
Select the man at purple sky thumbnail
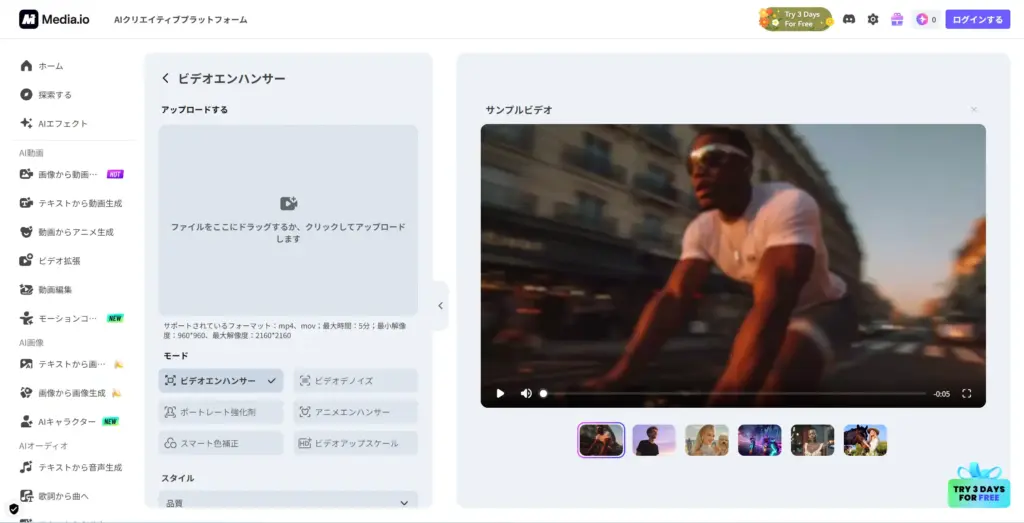pyautogui.click(x=654, y=440)
